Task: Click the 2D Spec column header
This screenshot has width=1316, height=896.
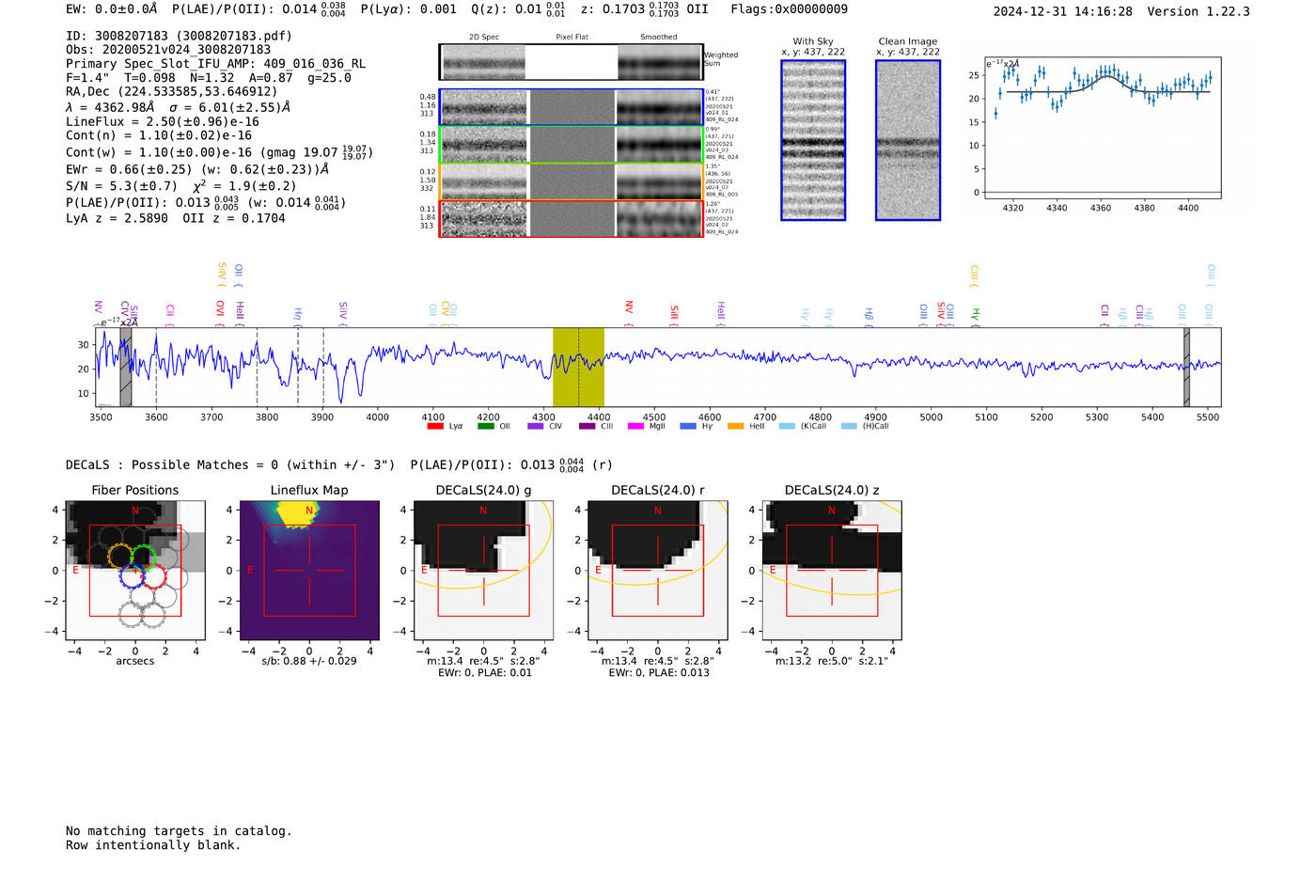Action: click(x=484, y=38)
